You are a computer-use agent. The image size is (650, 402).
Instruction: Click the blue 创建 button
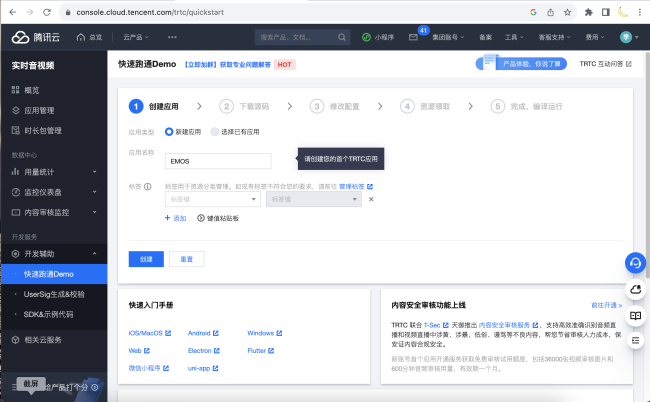[x=146, y=259]
